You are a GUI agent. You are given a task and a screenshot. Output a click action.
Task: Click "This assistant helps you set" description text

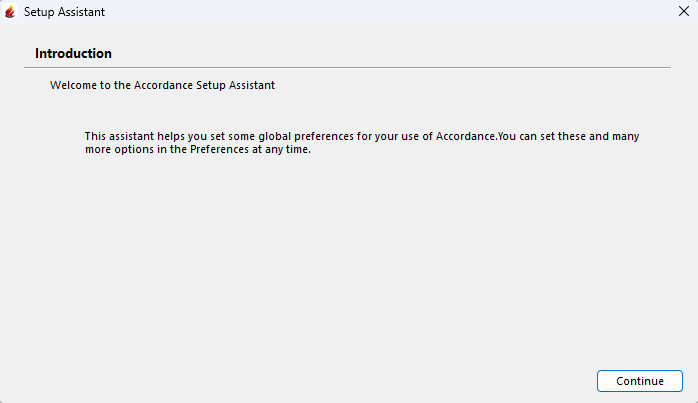click(156, 135)
